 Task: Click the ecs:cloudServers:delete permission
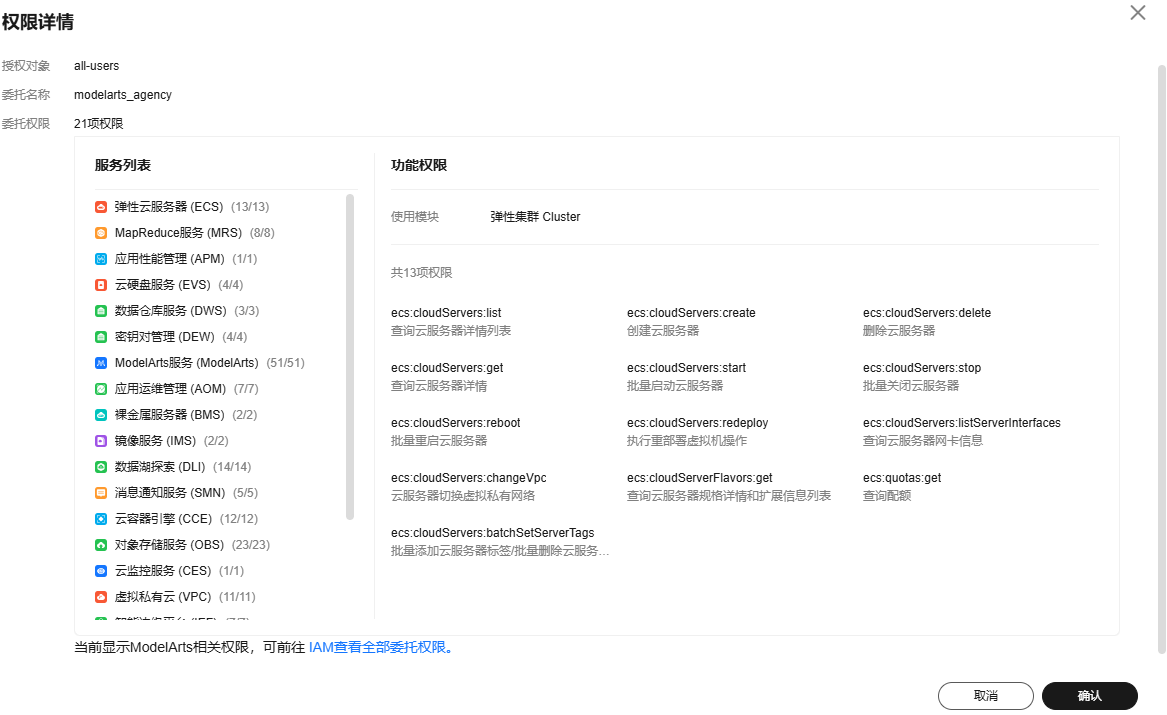[927, 313]
